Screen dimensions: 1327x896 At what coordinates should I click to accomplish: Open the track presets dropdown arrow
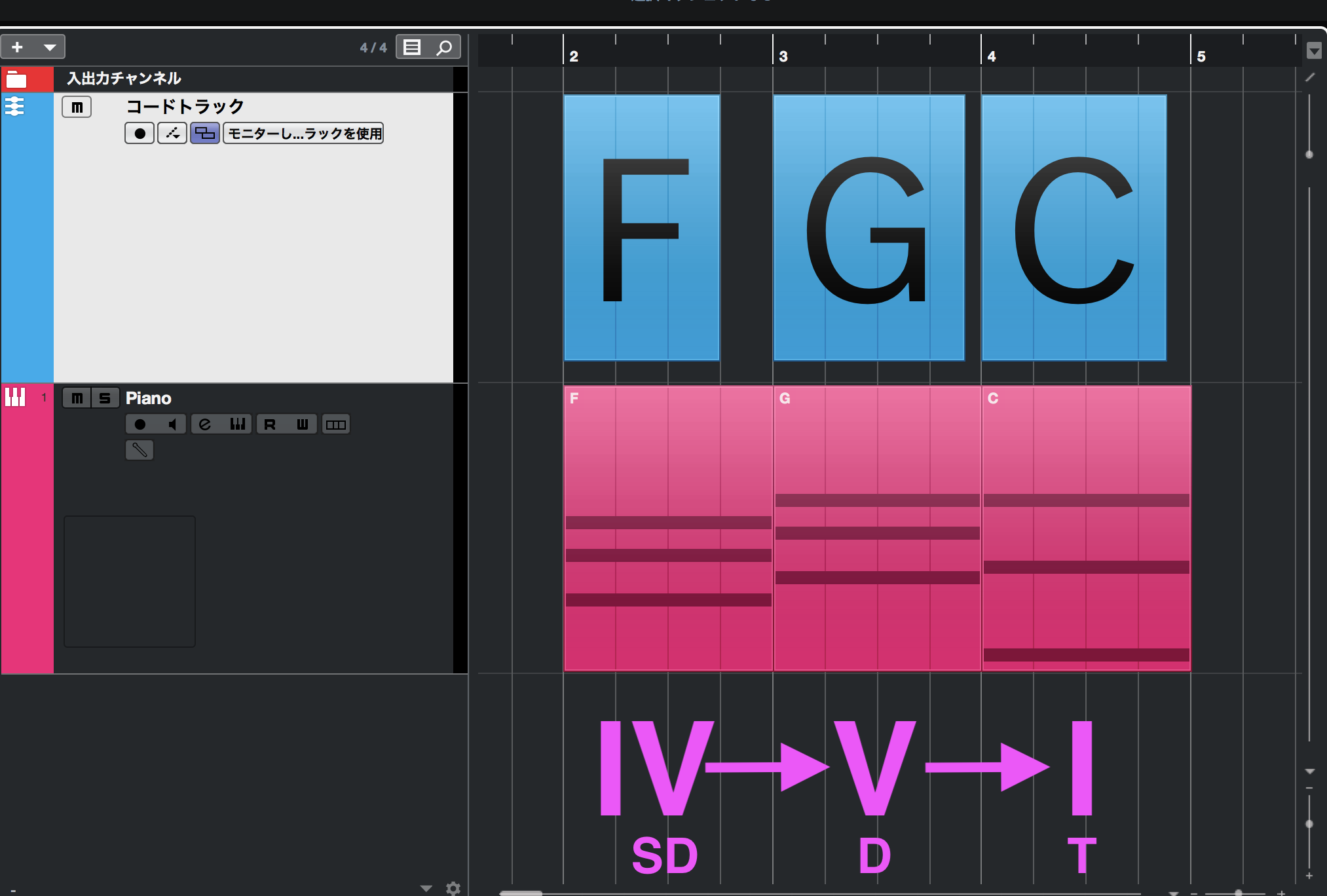[x=50, y=47]
